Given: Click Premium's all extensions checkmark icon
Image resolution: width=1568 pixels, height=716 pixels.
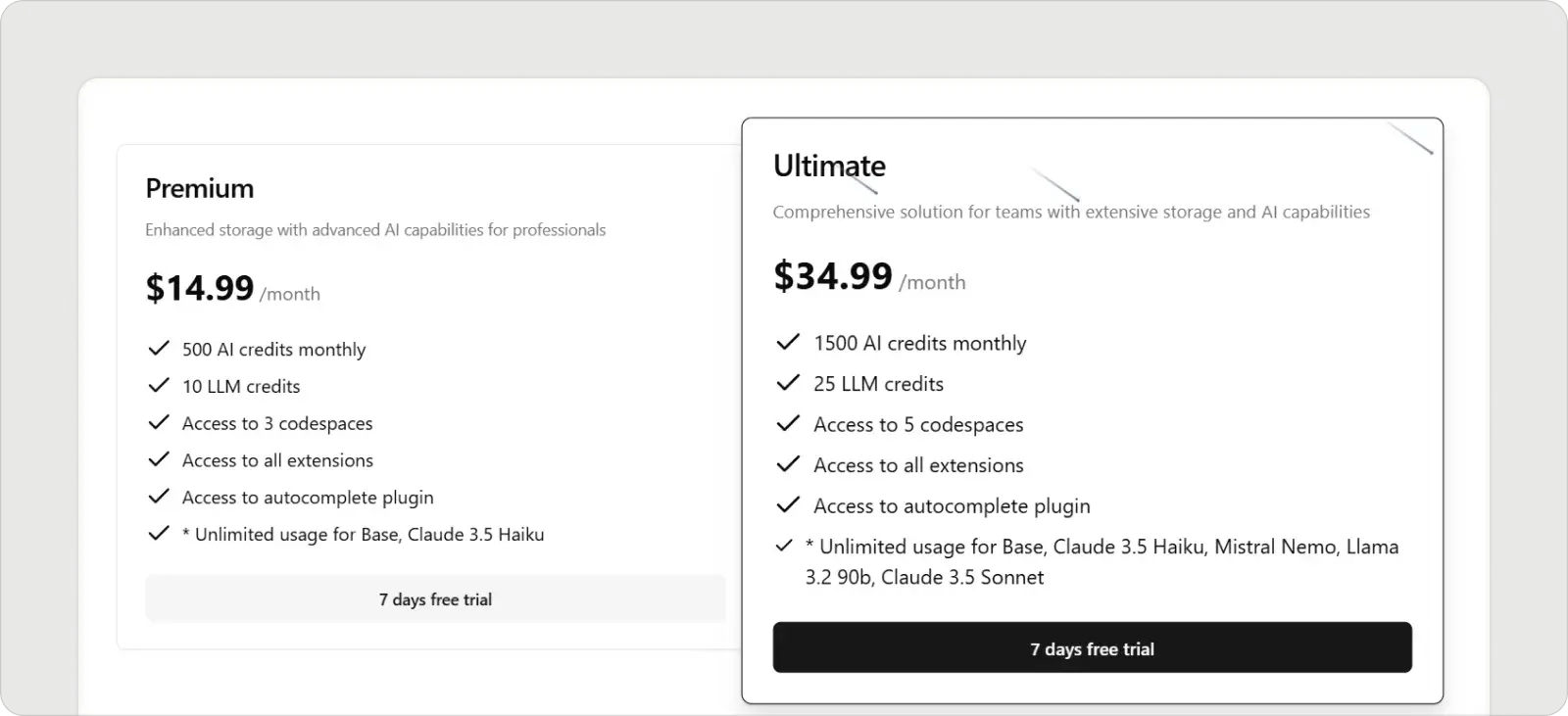Looking at the screenshot, I should (159, 459).
